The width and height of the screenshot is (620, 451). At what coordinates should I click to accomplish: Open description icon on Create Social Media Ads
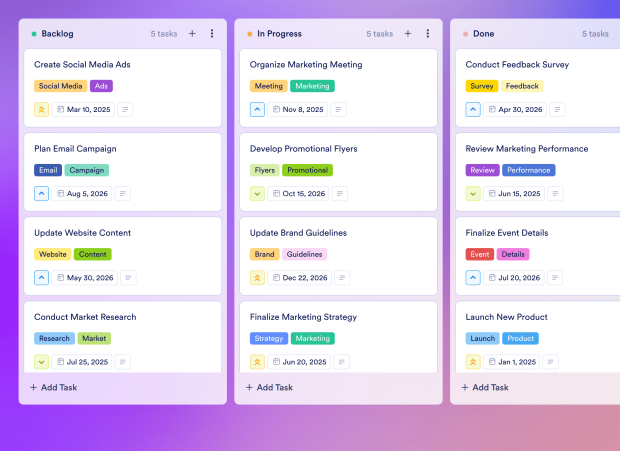pos(125,109)
